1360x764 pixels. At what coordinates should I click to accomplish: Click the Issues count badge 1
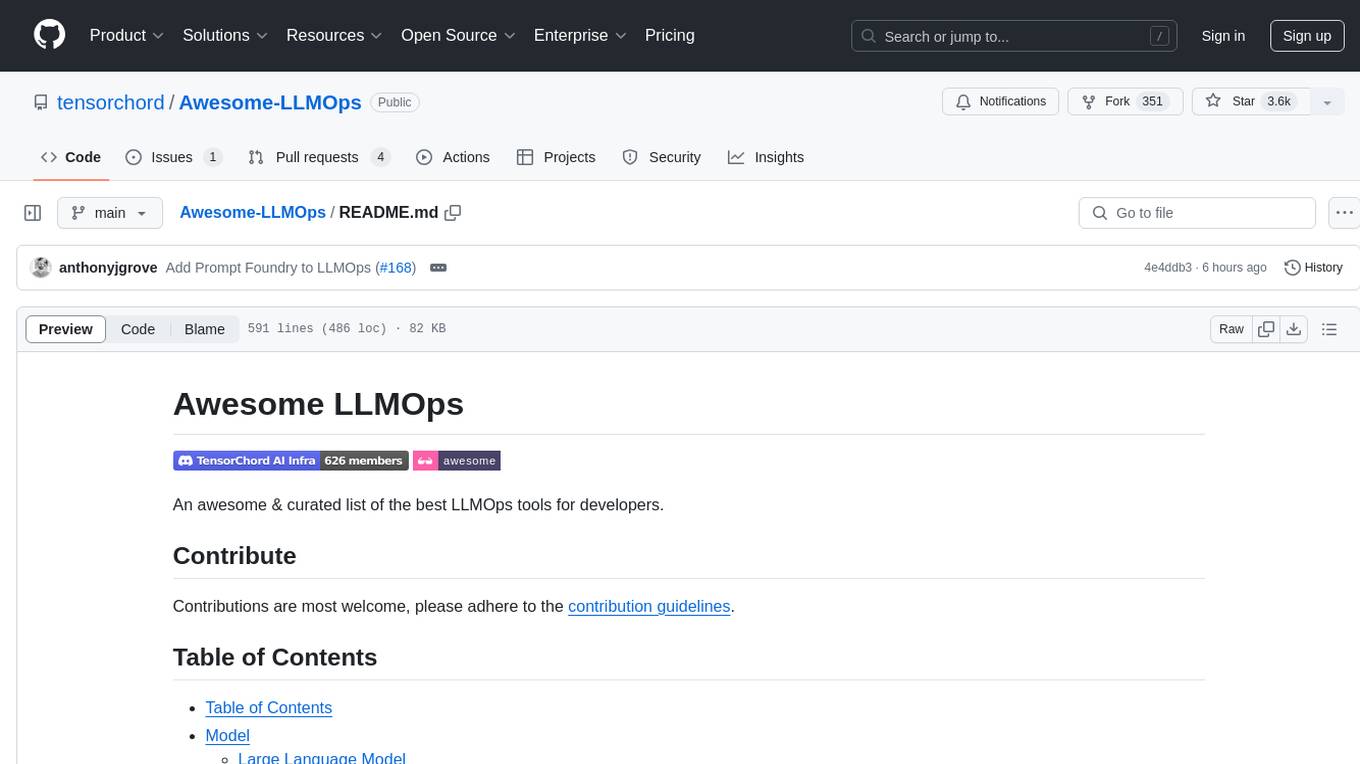212,157
